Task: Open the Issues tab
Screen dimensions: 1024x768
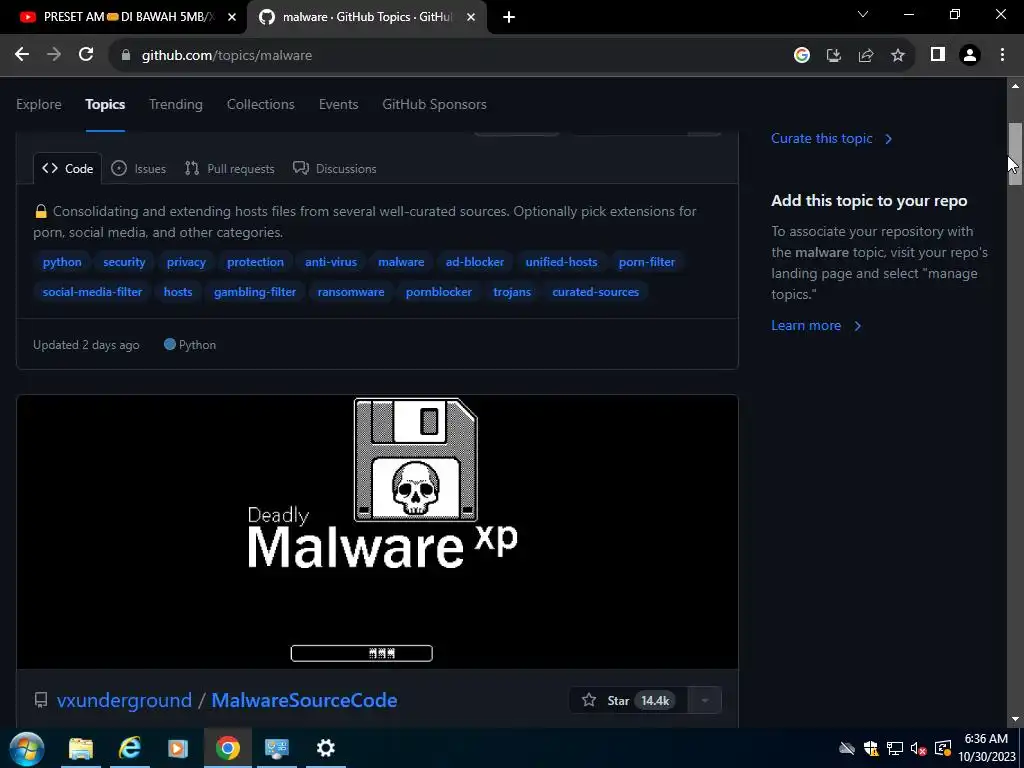Action: [x=138, y=168]
